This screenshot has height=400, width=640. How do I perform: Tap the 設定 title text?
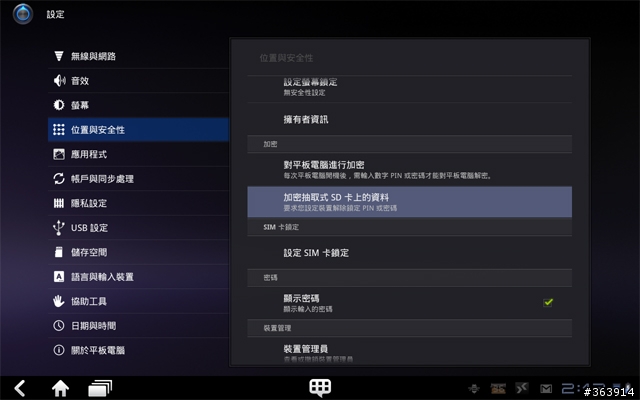click(x=55, y=14)
